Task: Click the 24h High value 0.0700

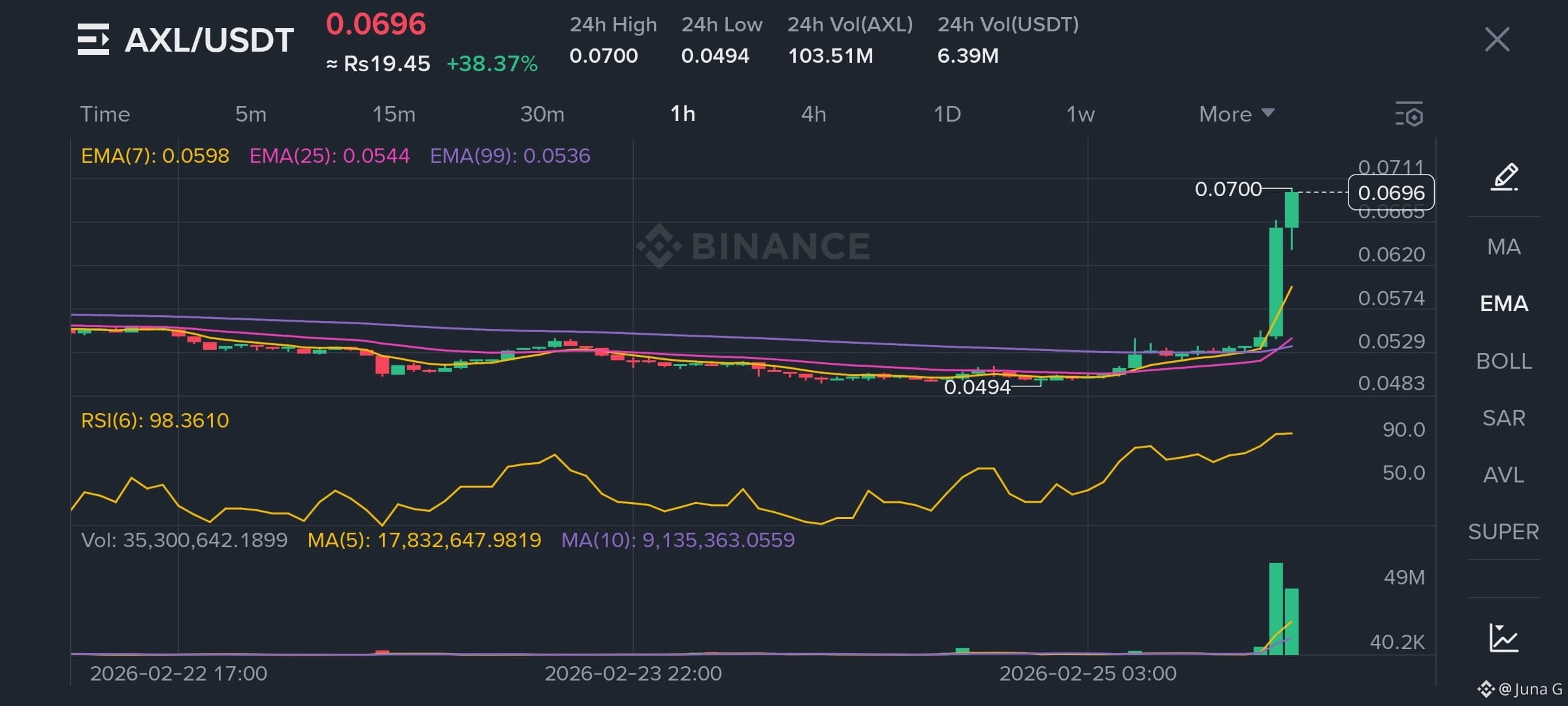Action: point(604,56)
